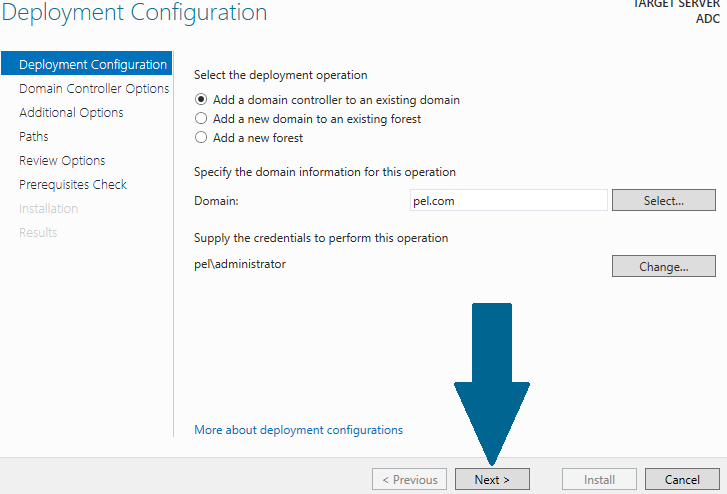
Task: Open the Additional Options step
Action: click(x=71, y=113)
